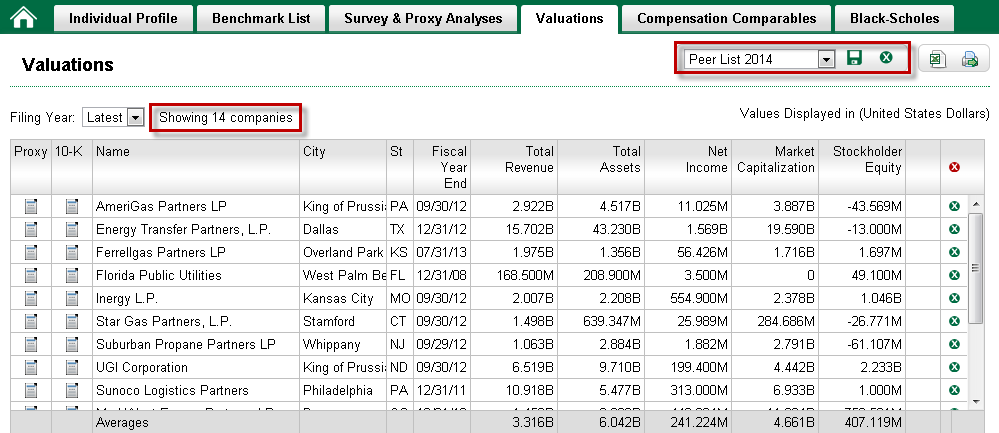Click the 554.900M net income value
999x433 pixels.
click(699, 298)
